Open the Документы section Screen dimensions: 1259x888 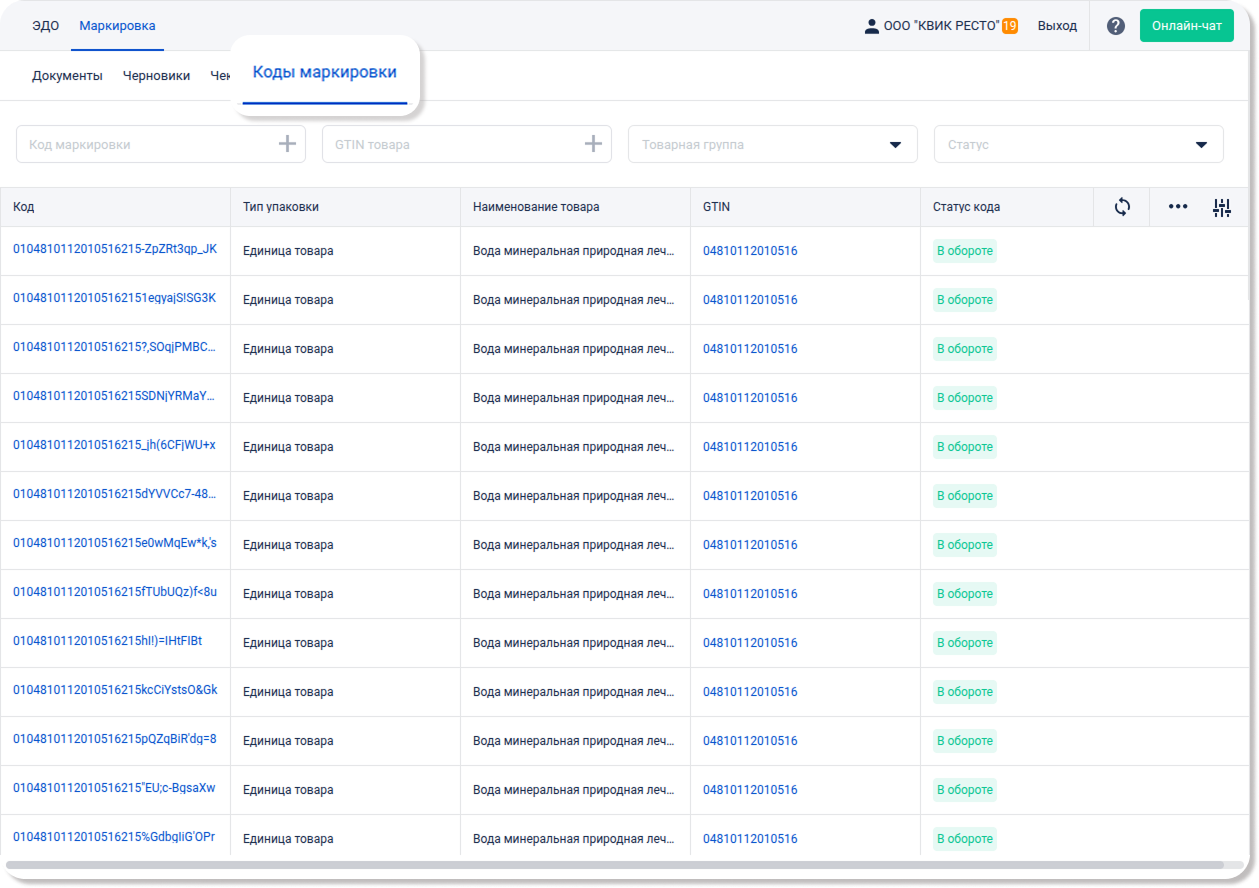(x=67, y=75)
